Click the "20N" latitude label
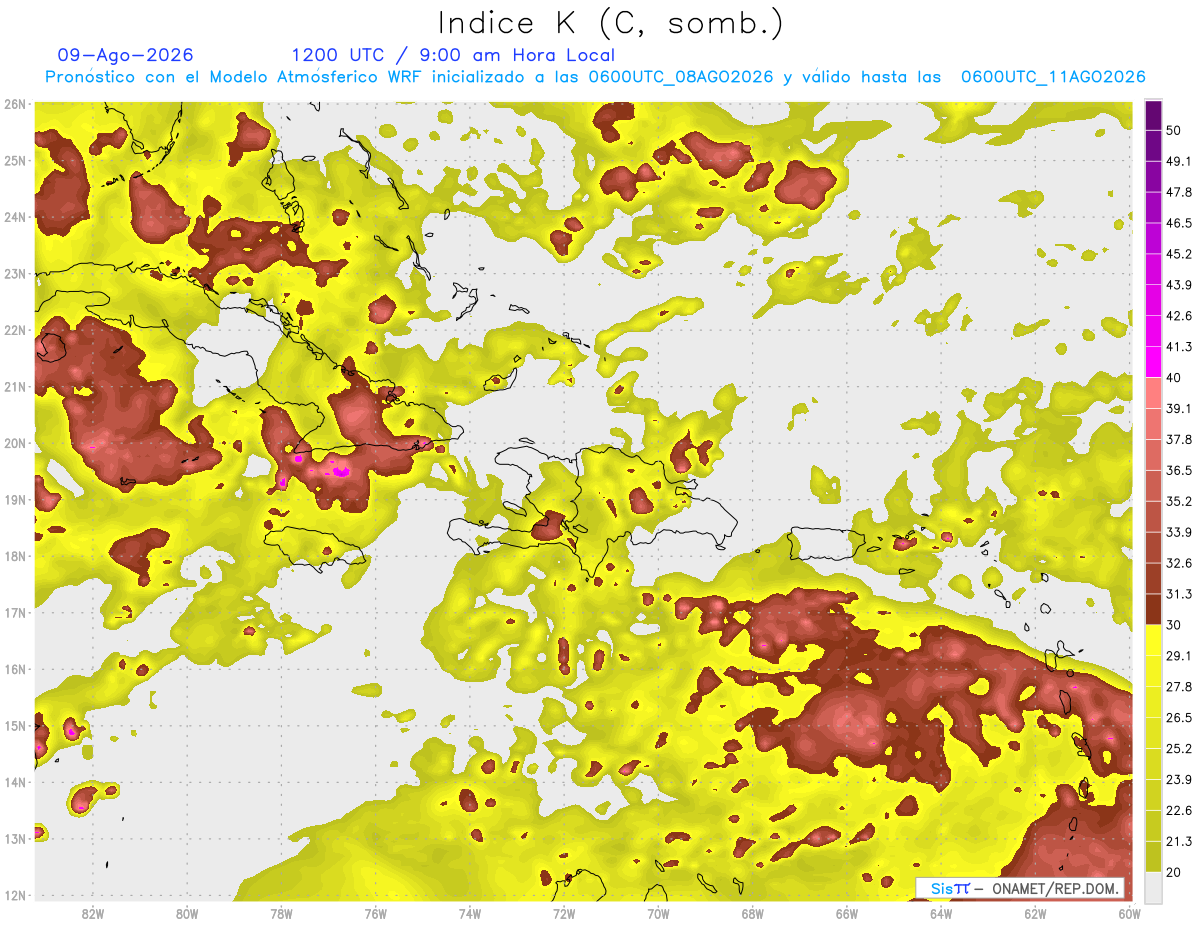 16,443
